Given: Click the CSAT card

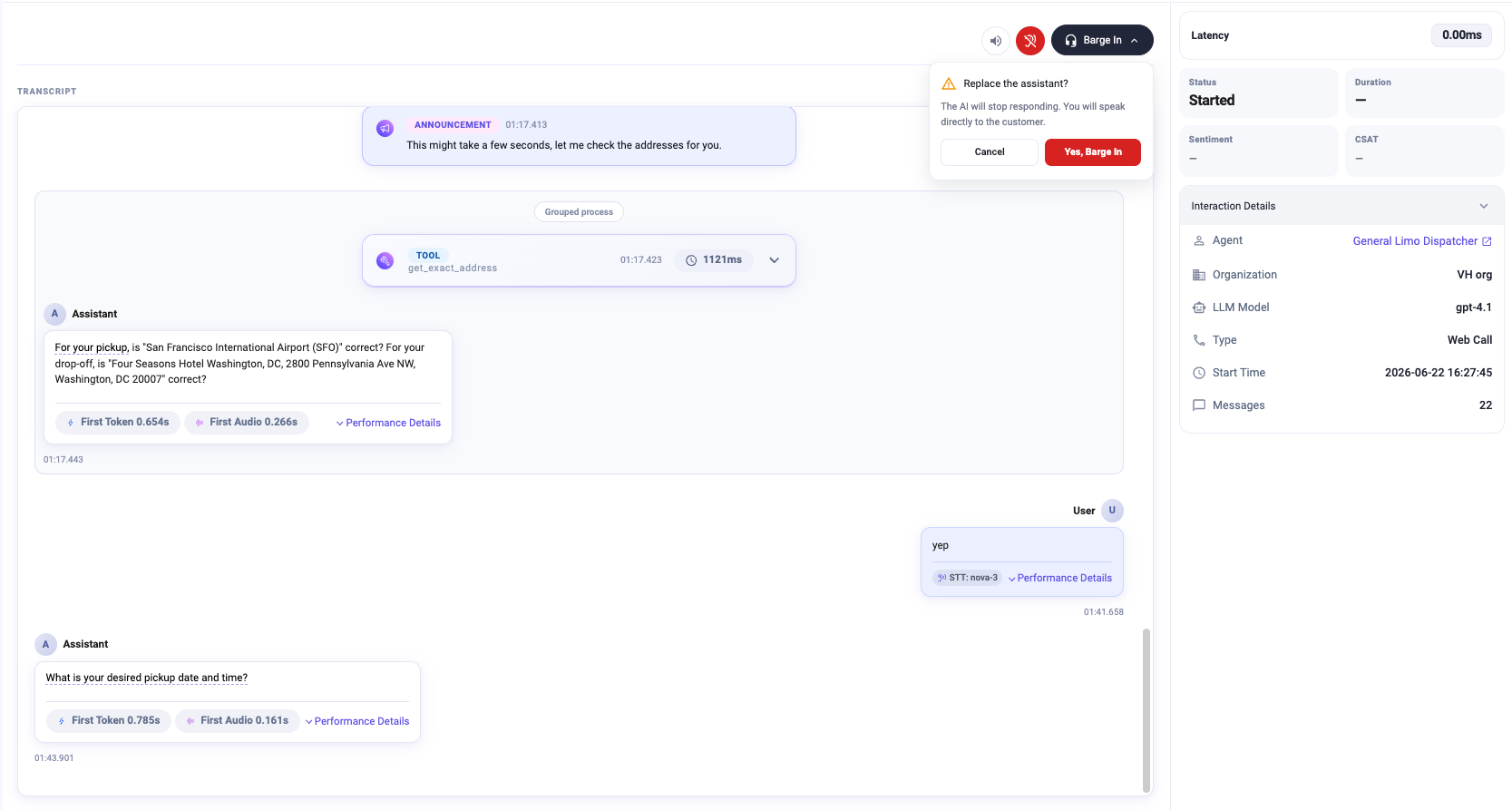Looking at the screenshot, I should coord(1425,151).
